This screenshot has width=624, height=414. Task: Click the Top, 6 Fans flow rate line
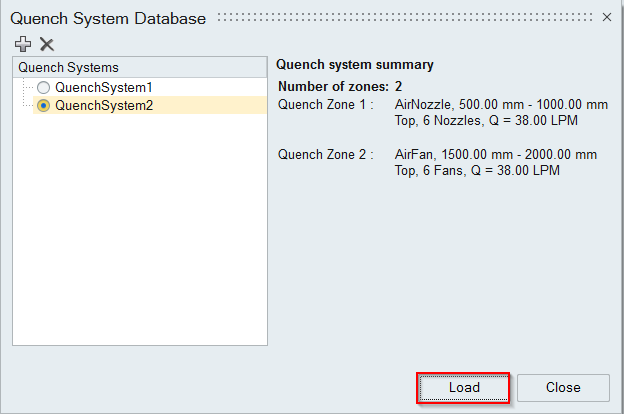(476, 170)
